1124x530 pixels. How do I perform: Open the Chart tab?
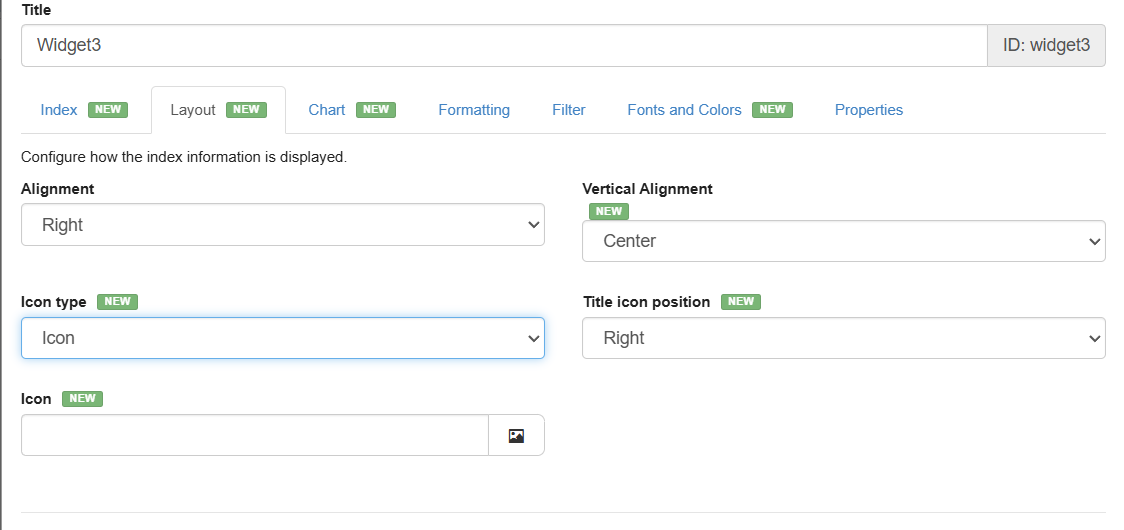(x=327, y=110)
